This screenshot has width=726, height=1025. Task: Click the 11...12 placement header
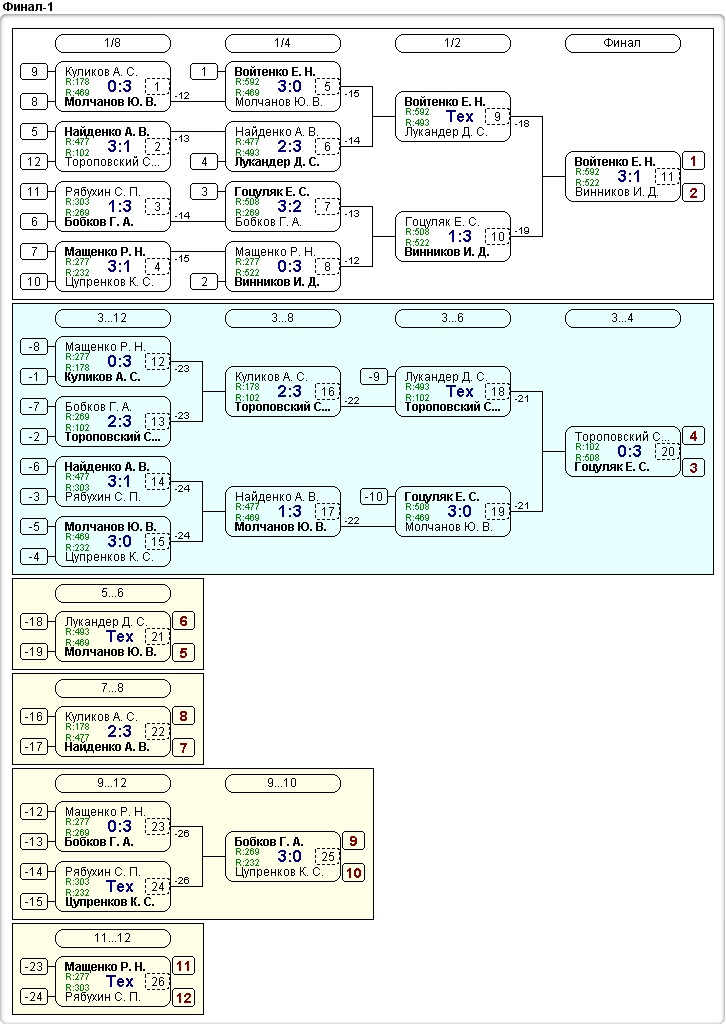pos(112,938)
